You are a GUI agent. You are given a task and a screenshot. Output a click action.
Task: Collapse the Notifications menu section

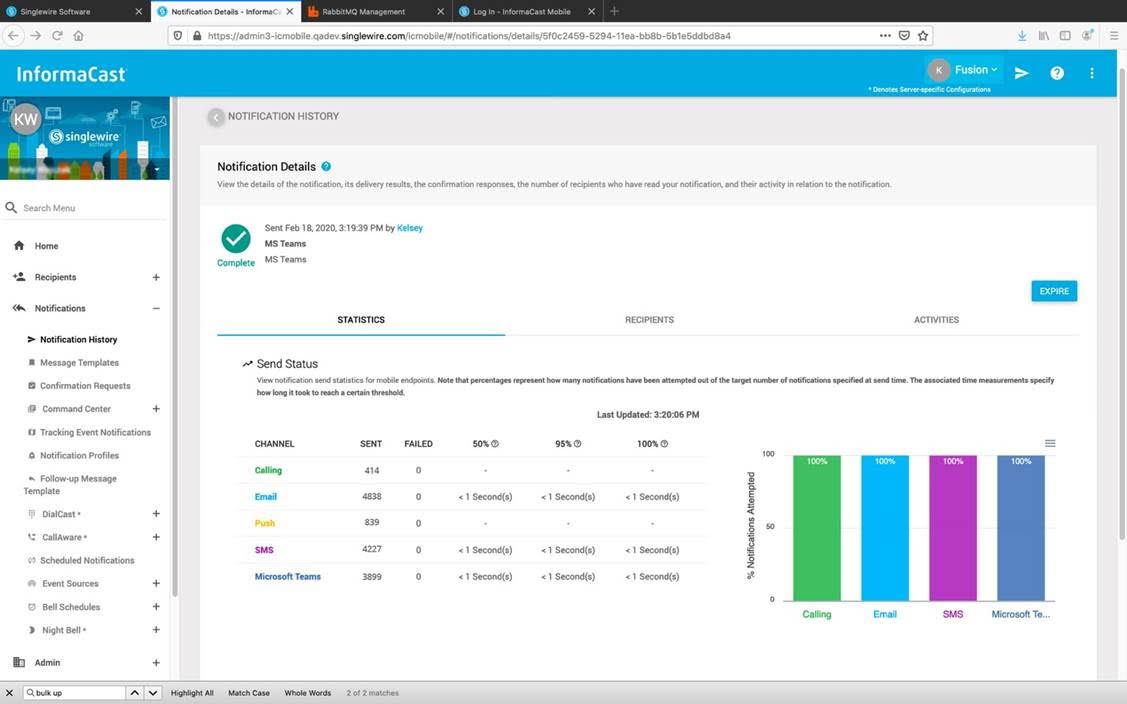(156, 308)
